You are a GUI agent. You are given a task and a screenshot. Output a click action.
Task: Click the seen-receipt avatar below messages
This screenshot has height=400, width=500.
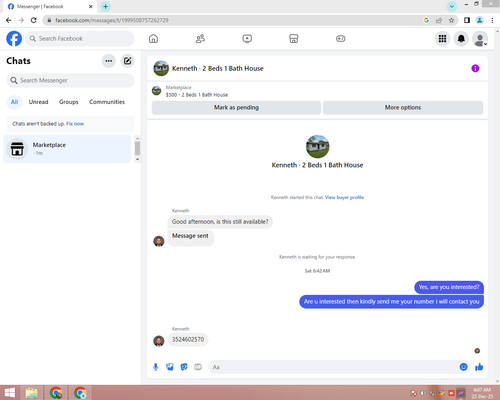(x=477, y=351)
